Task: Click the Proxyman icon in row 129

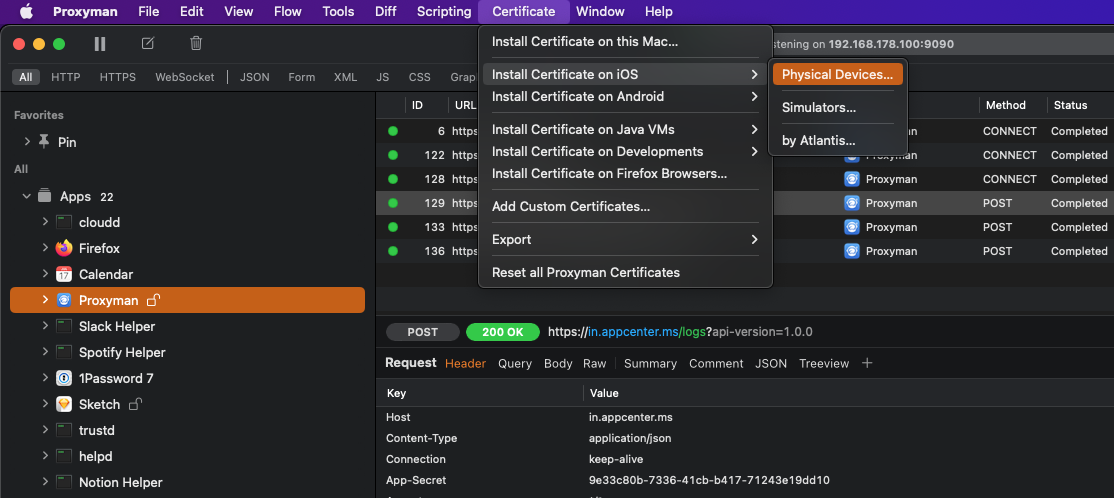Action: (851, 203)
